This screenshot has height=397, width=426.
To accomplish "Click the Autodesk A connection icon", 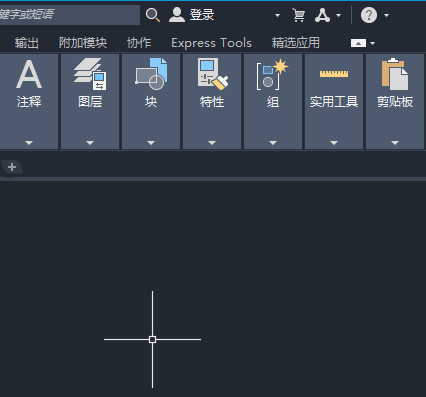I will 322,15.
